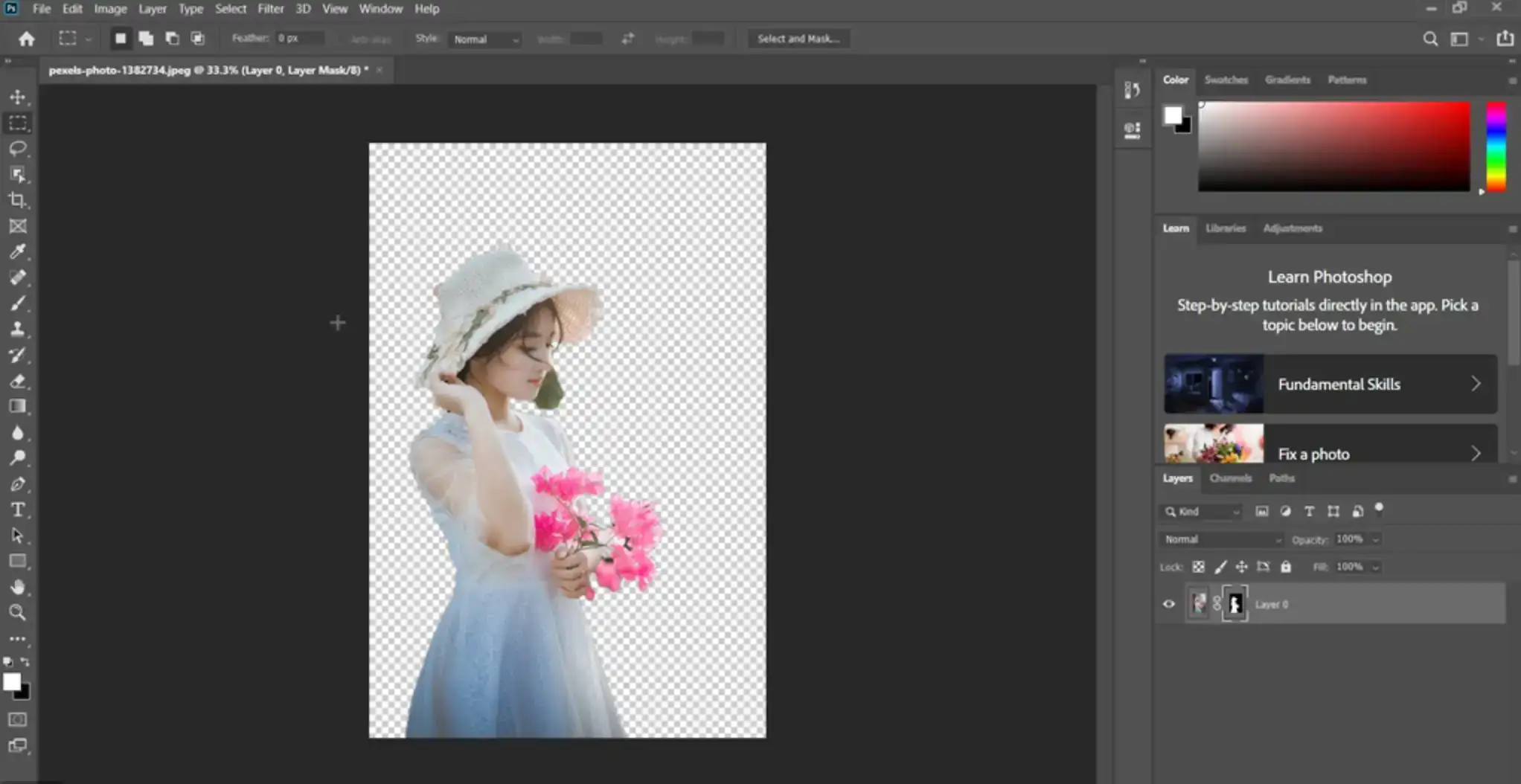Image resolution: width=1521 pixels, height=784 pixels.
Task: Select the Blur tool
Action: (18, 432)
